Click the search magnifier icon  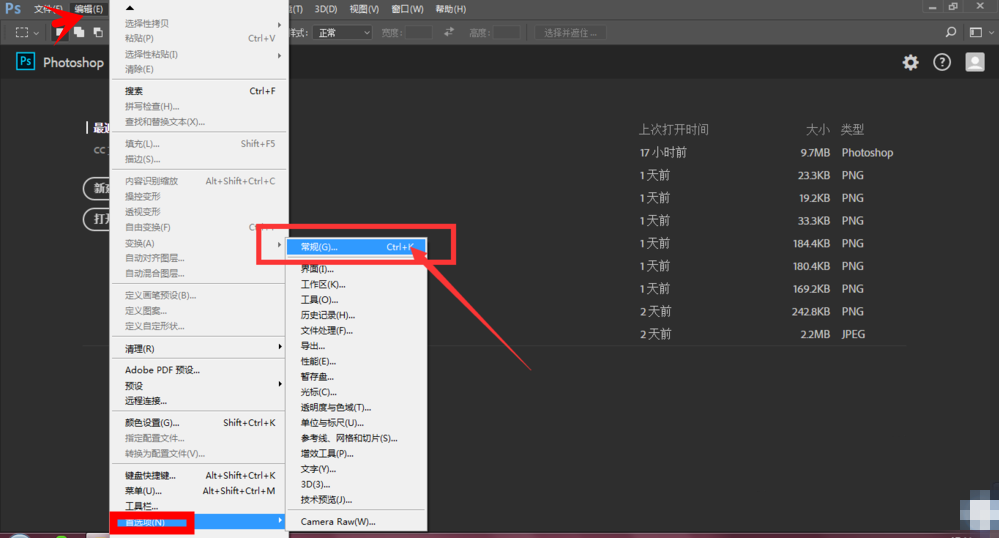tap(950, 32)
